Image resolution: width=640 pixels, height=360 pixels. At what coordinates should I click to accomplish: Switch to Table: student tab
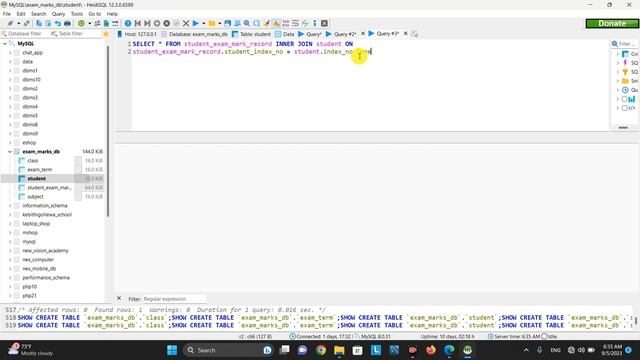(251, 34)
